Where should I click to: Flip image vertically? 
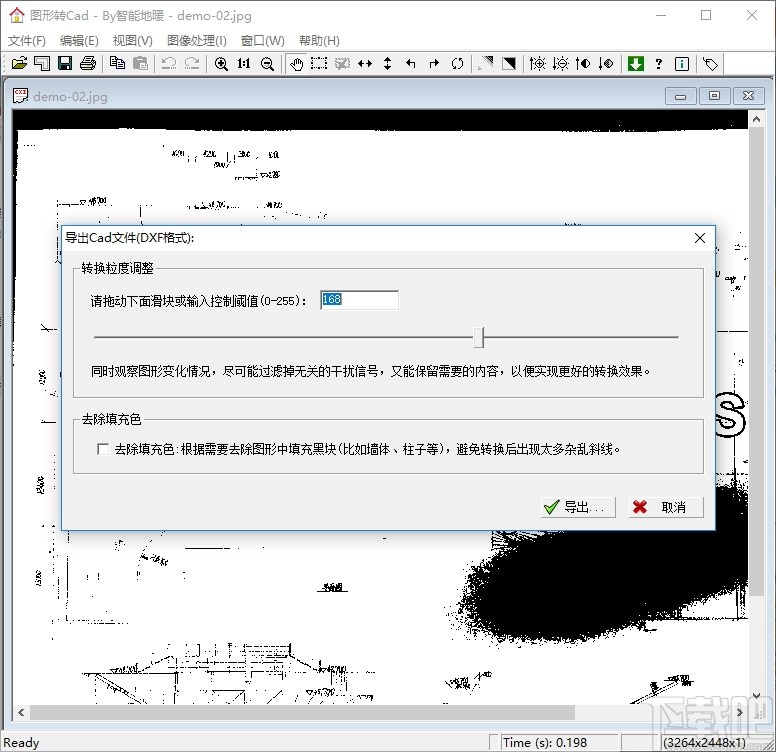388,63
